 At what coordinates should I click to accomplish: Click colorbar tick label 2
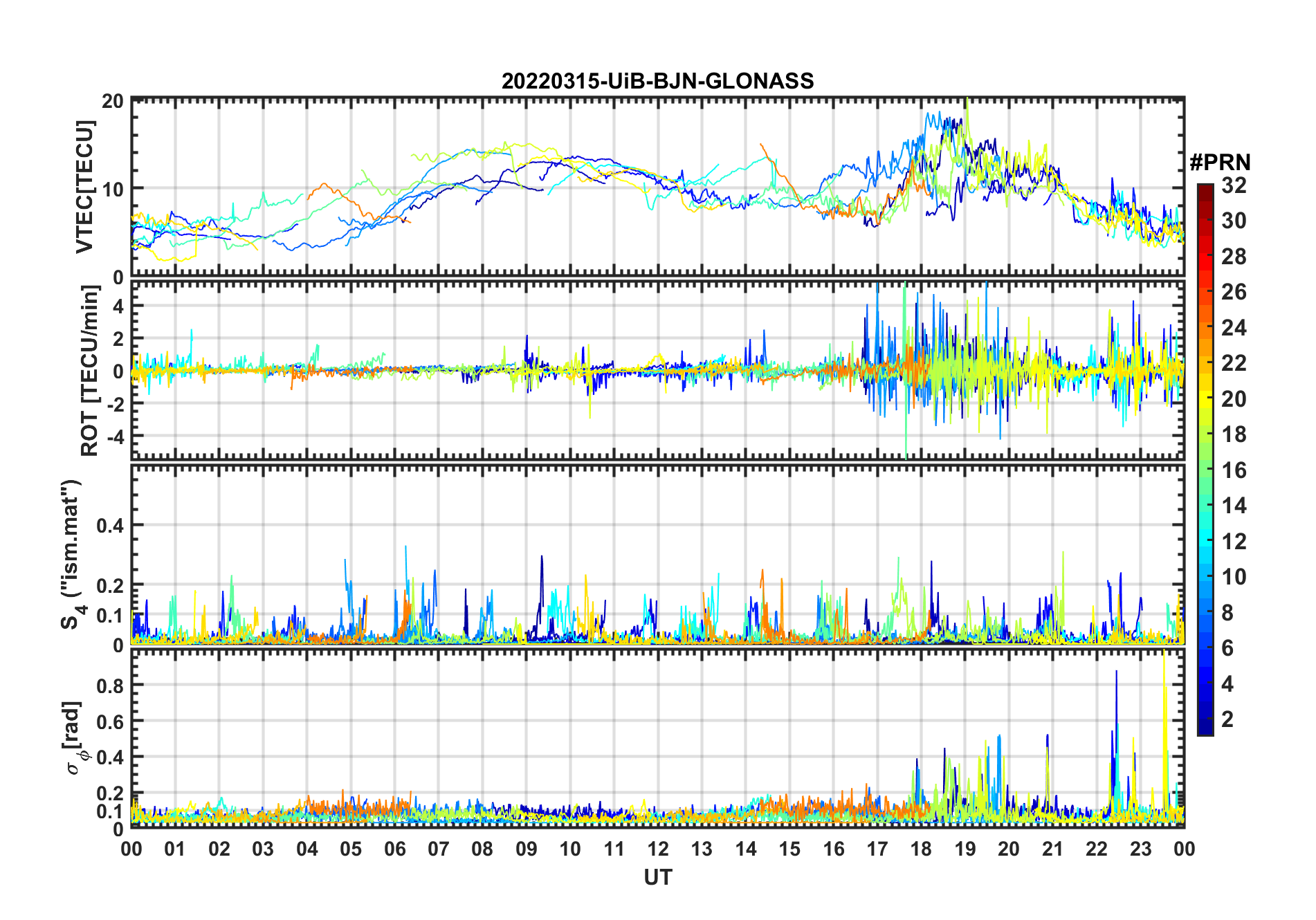pos(1227,719)
